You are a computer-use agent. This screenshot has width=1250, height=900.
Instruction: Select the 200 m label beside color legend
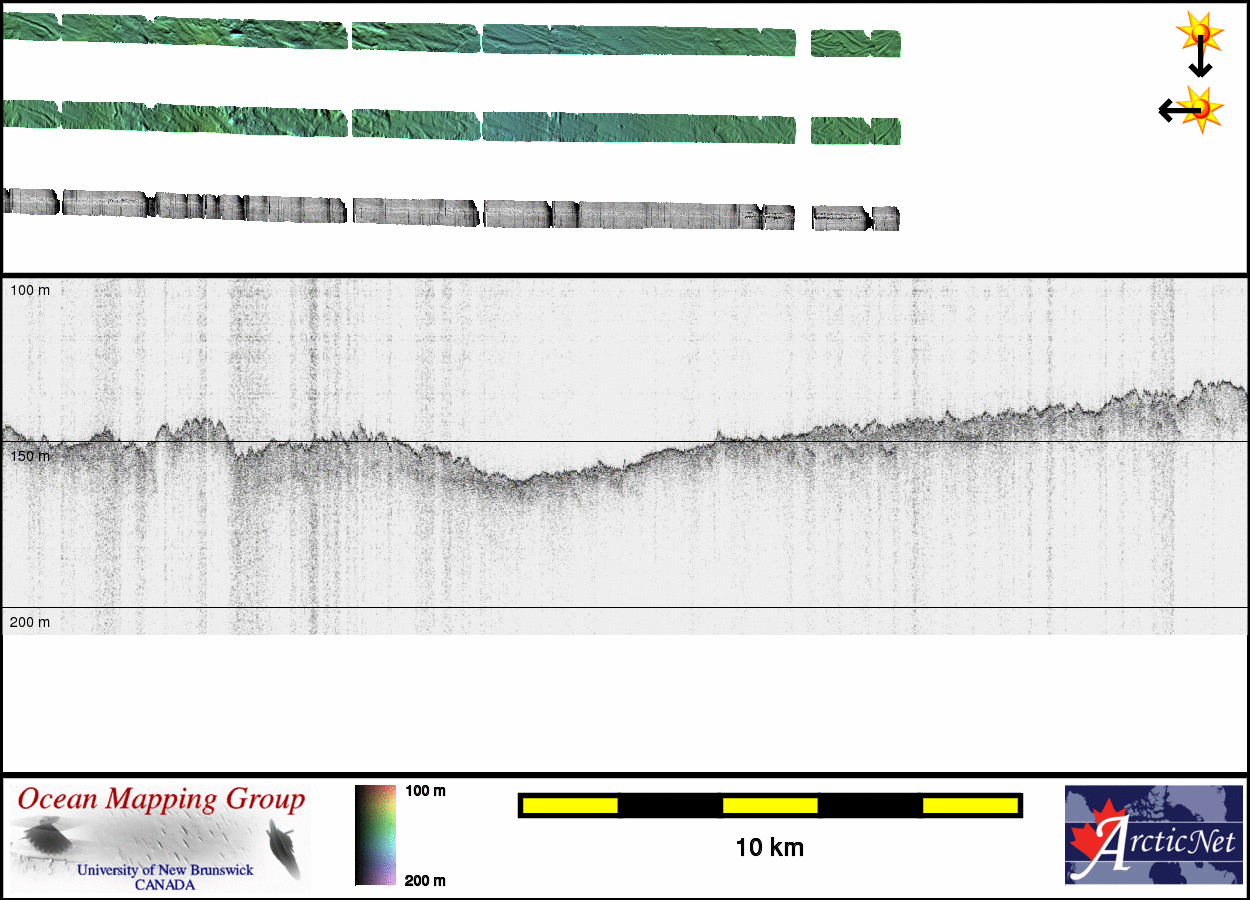[425, 880]
